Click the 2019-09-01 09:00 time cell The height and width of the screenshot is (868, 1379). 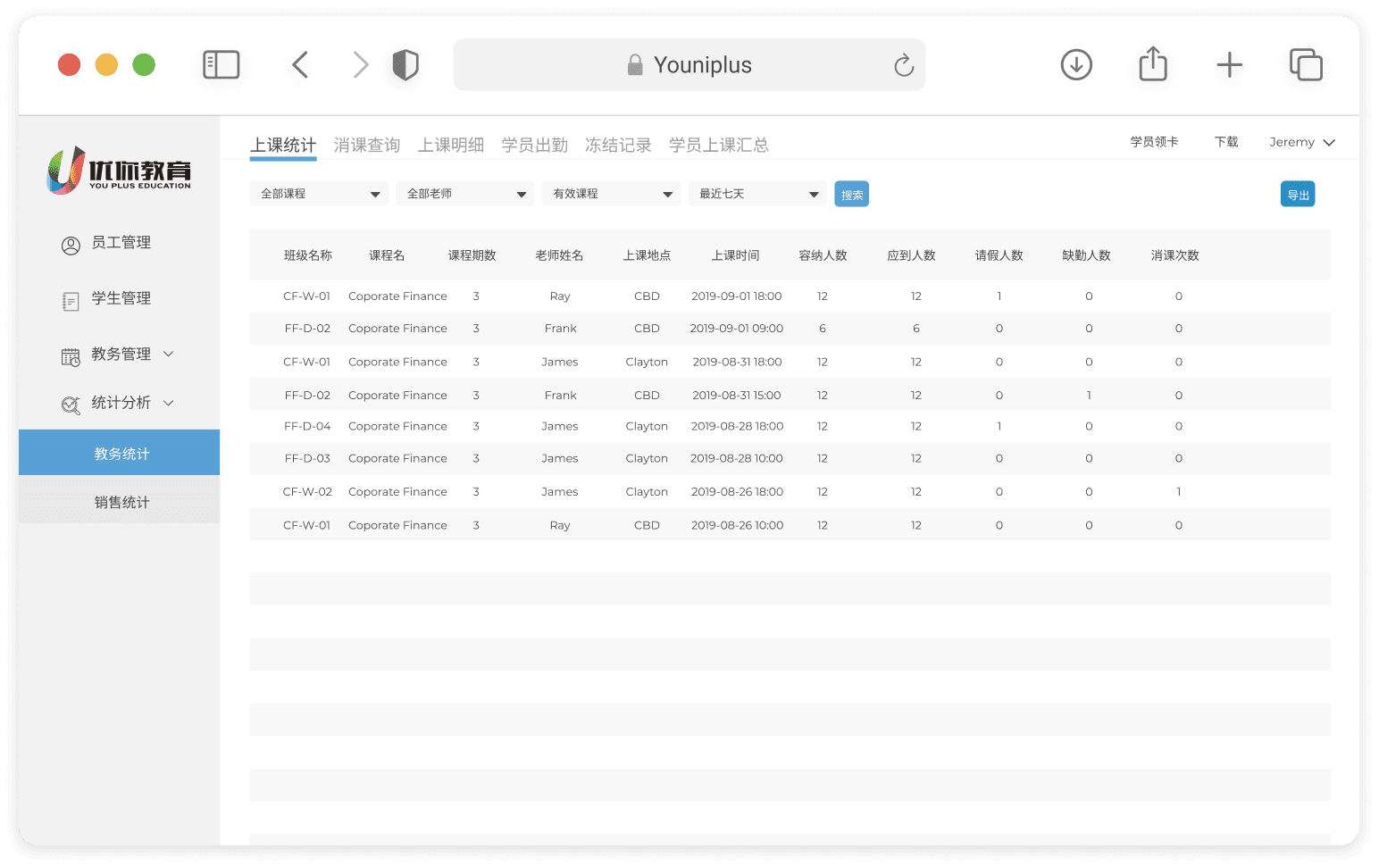coord(737,329)
